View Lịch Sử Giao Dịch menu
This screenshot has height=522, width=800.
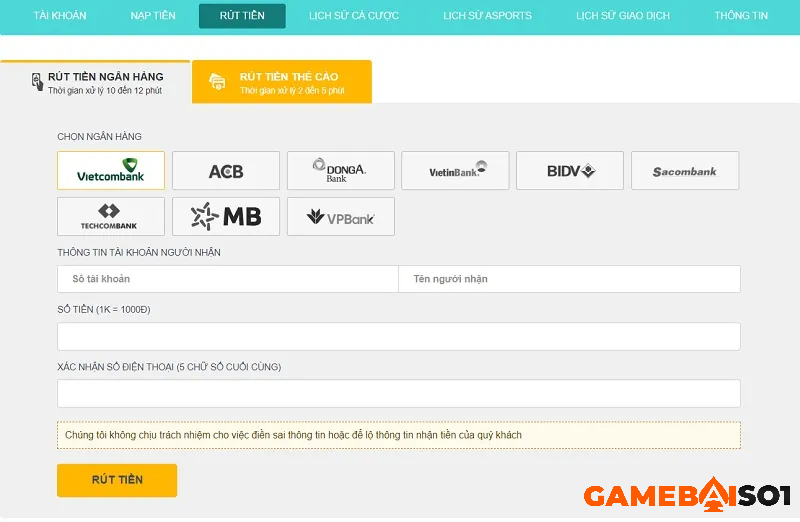coord(623,16)
